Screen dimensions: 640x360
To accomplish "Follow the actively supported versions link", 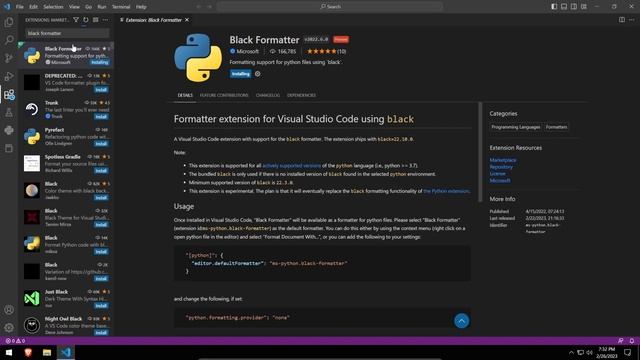I will [x=291, y=166].
